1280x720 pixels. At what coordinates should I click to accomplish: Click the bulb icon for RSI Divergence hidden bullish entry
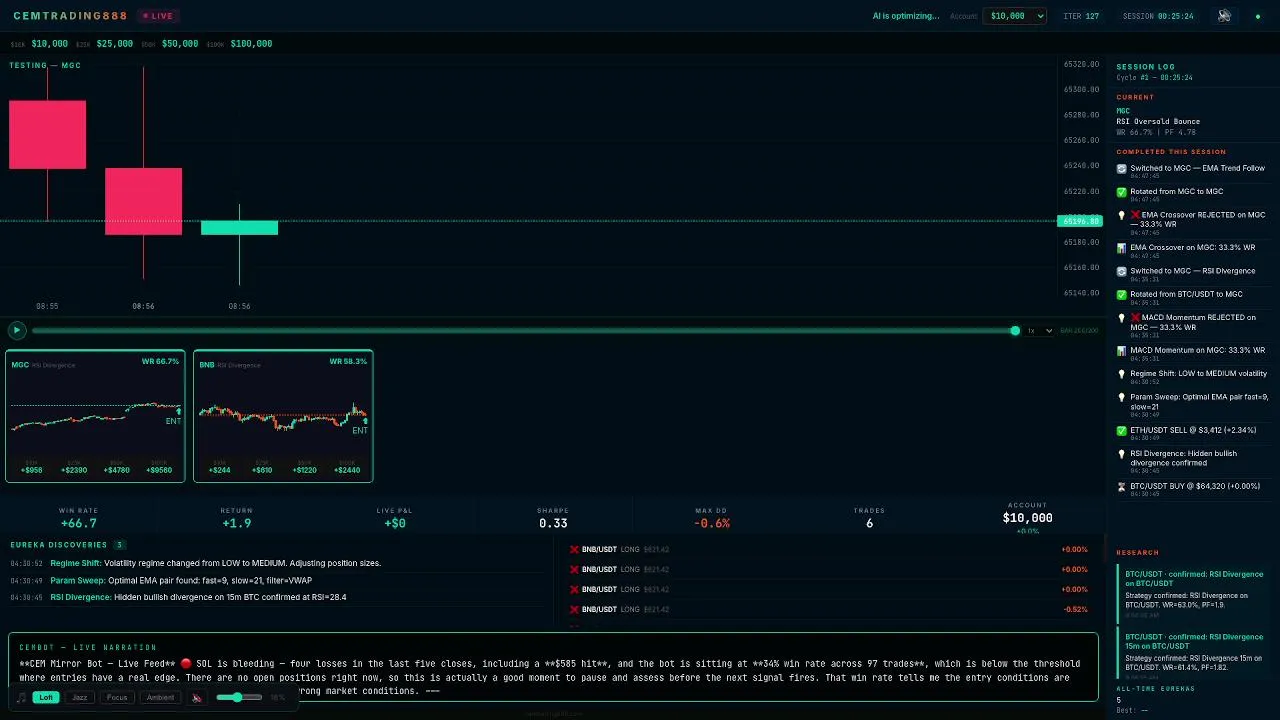1121,454
